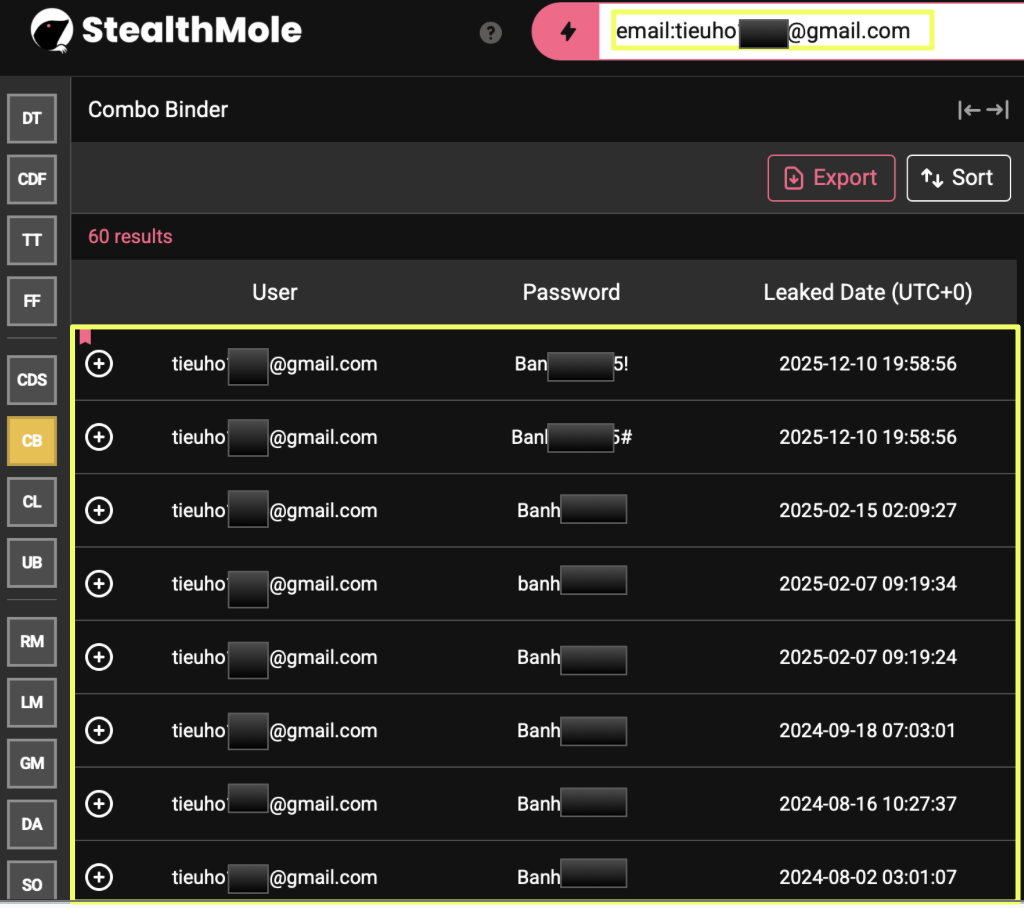
Task: Toggle panel width with the arrows icon
Action: 983,110
